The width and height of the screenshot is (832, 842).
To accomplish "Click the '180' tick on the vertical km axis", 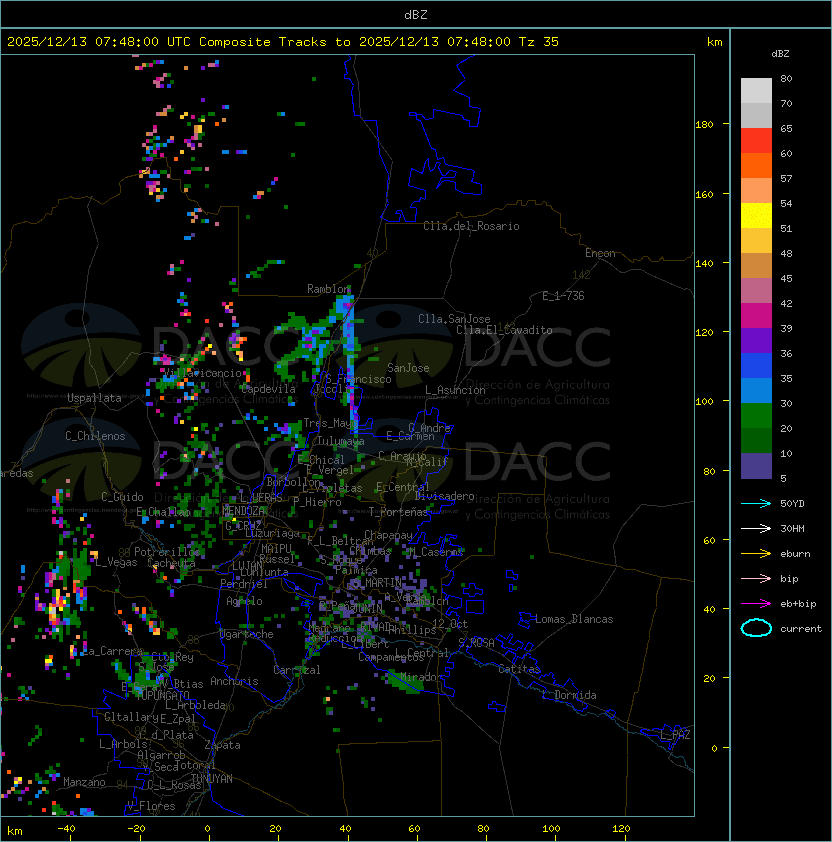I will click(x=704, y=125).
